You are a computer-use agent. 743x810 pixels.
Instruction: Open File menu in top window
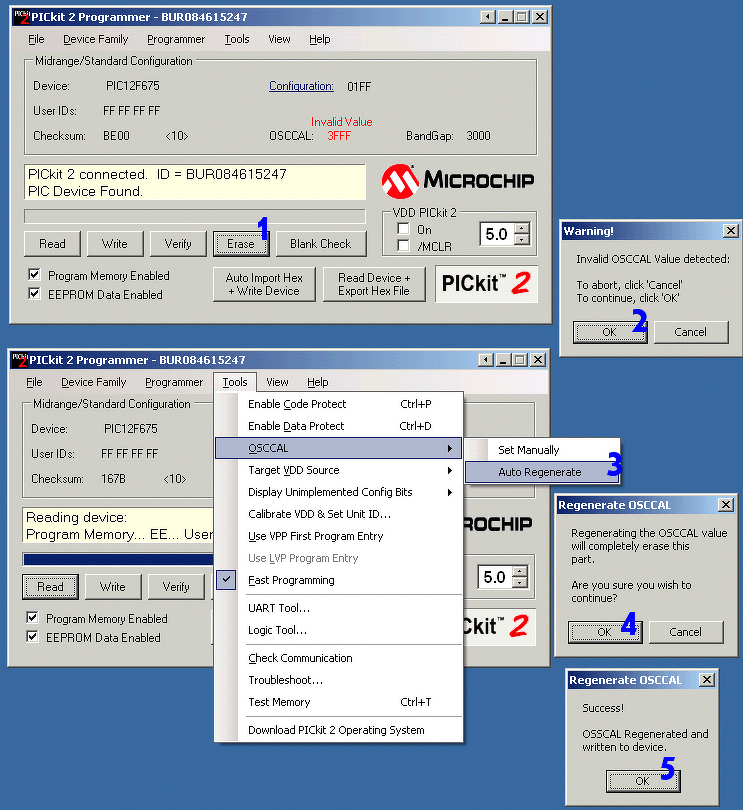[x=36, y=39]
